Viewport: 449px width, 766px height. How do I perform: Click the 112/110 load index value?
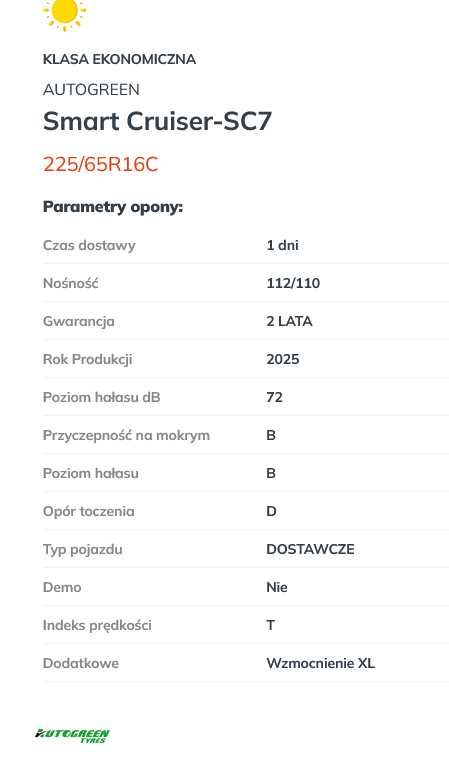[293, 283]
